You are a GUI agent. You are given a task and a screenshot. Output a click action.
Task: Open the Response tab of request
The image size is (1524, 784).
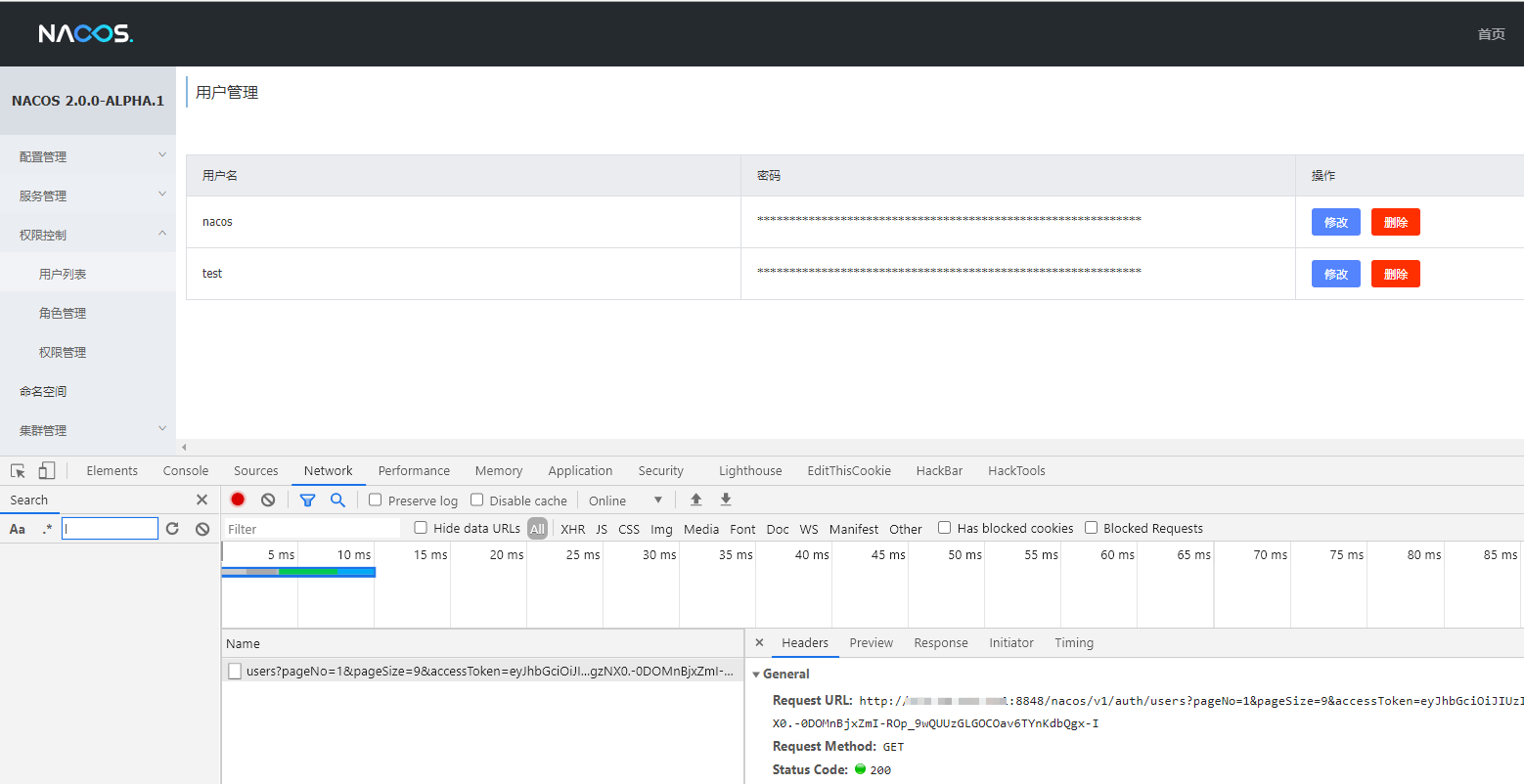(x=940, y=642)
